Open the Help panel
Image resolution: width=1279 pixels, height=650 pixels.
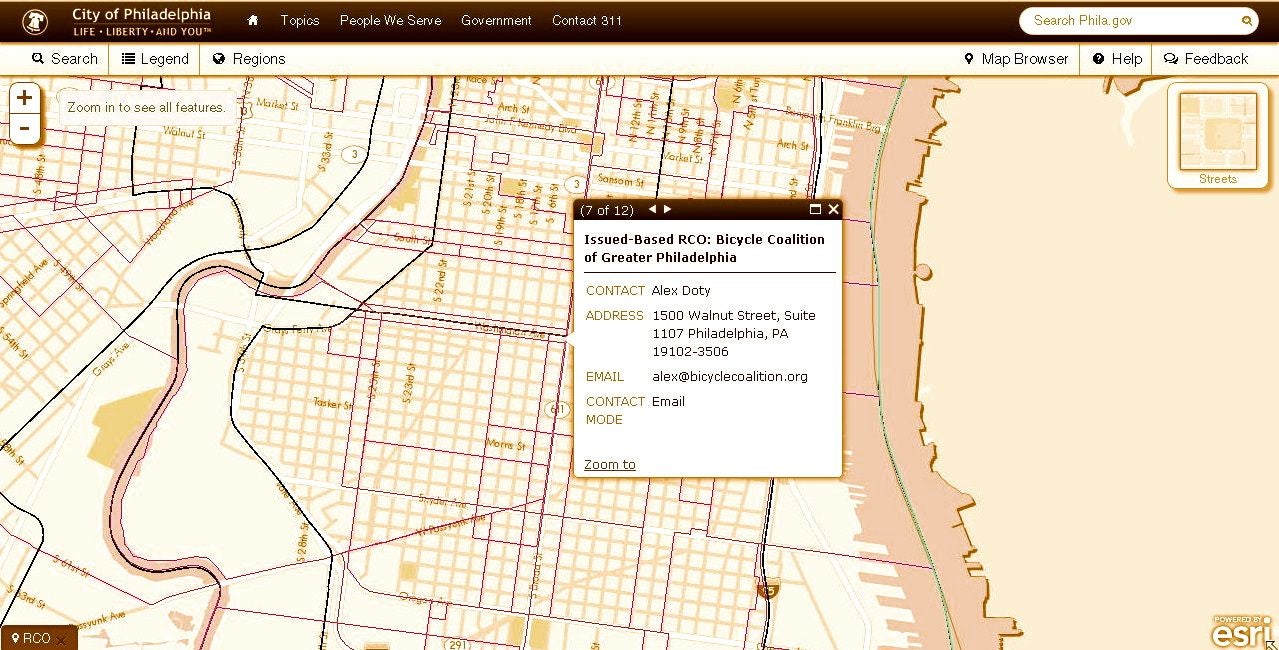pos(1117,59)
